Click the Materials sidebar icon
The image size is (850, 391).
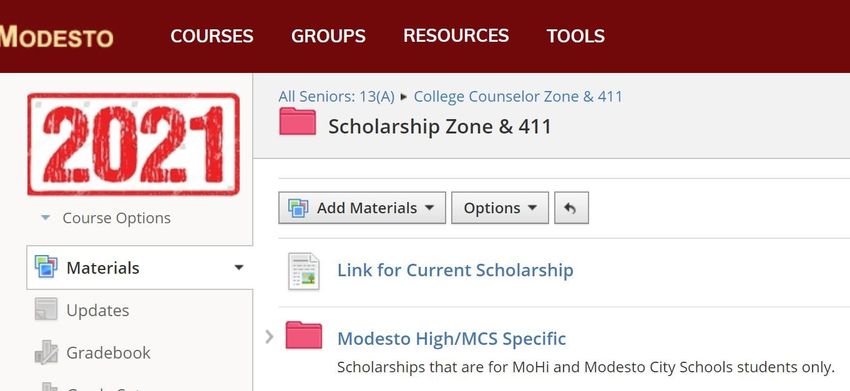(x=46, y=267)
